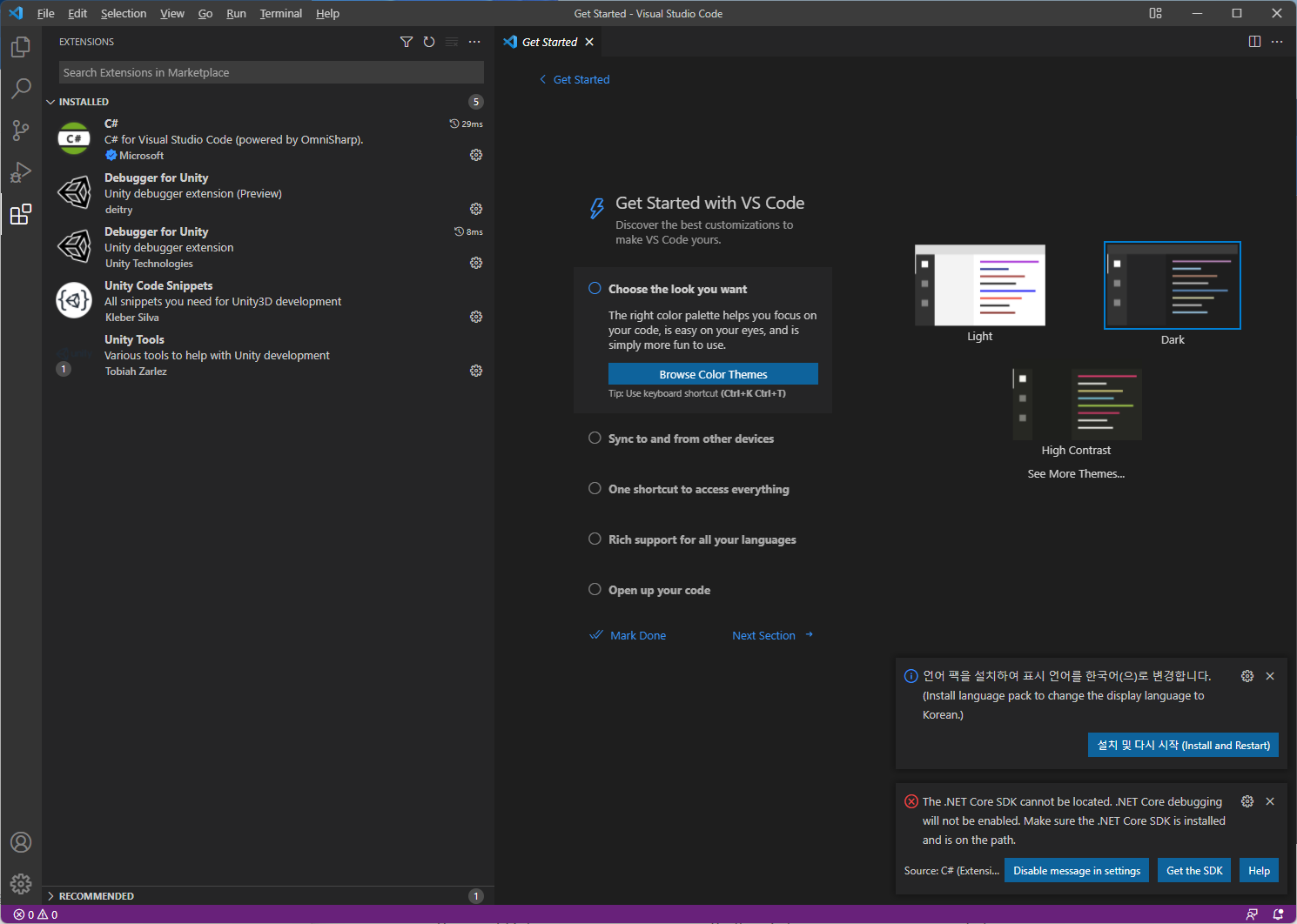Screen dimensions: 1297x924
Task: Click the filter extensions icon
Action: click(x=407, y=42)
